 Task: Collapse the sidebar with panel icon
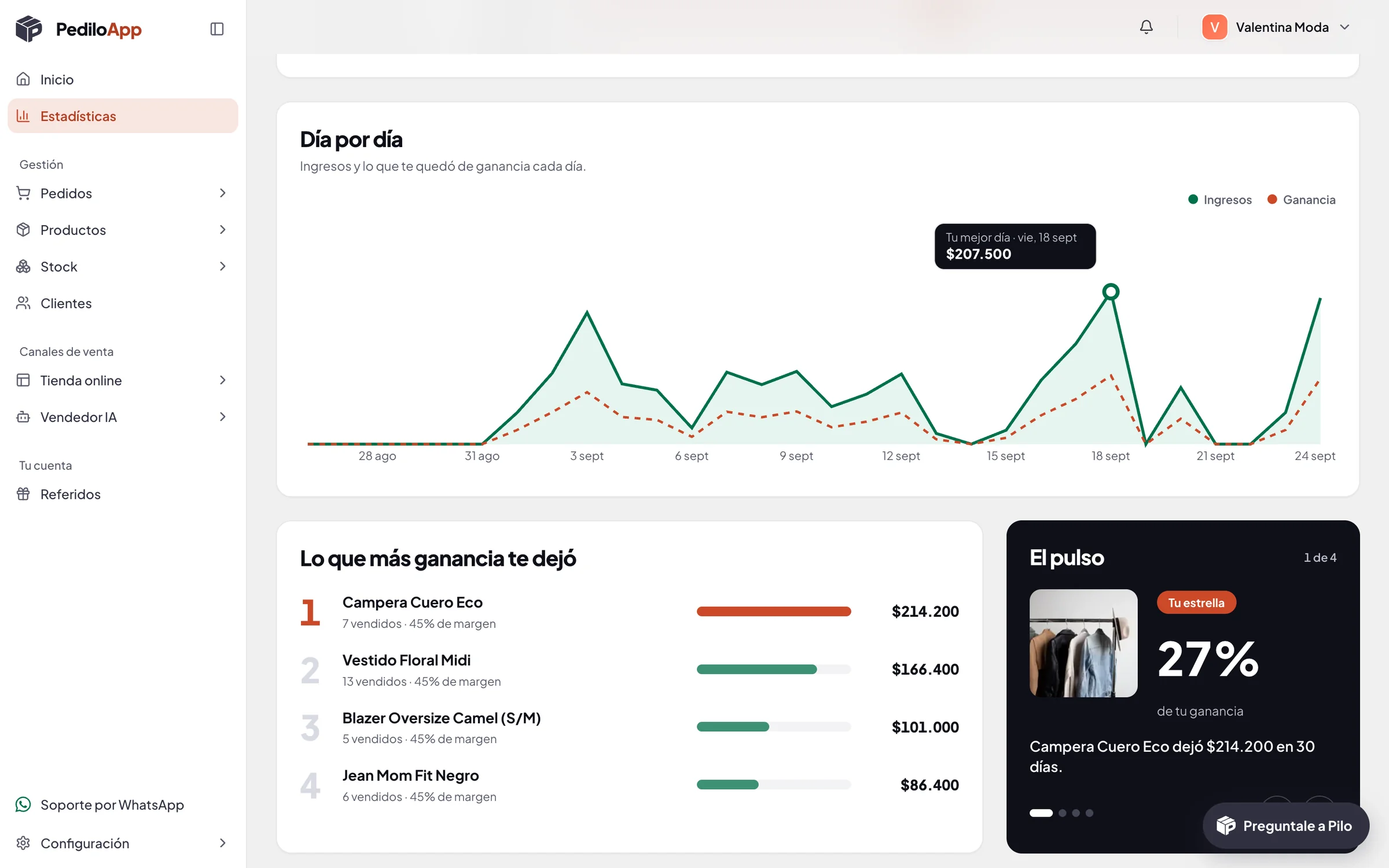click(x=217, y=29)
